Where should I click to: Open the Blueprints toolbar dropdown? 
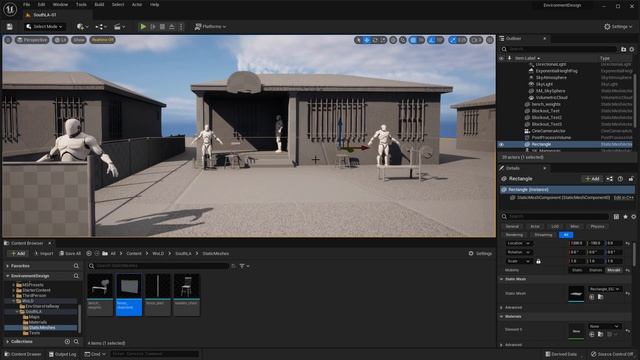pos(101,27)
